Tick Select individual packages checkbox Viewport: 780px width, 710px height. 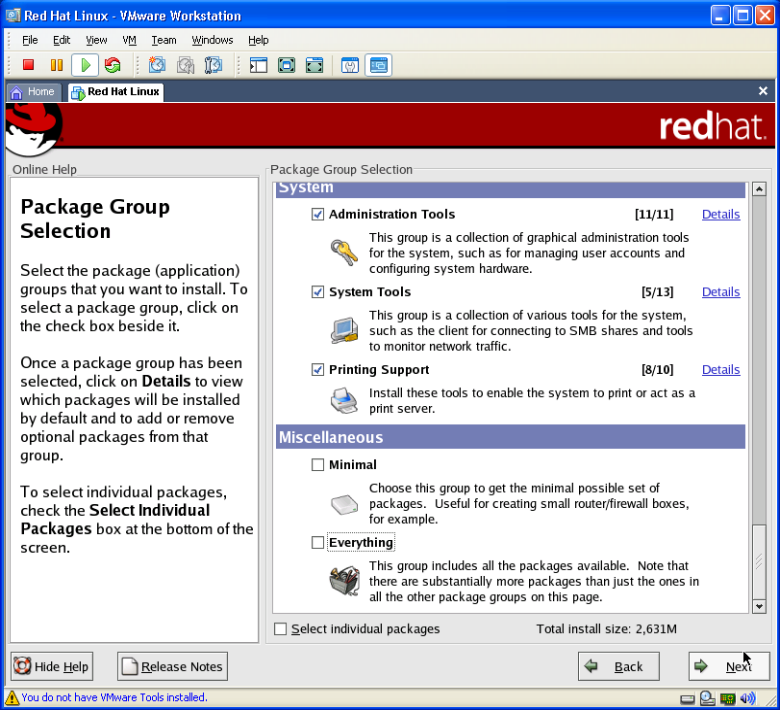[x=281, y=629]
